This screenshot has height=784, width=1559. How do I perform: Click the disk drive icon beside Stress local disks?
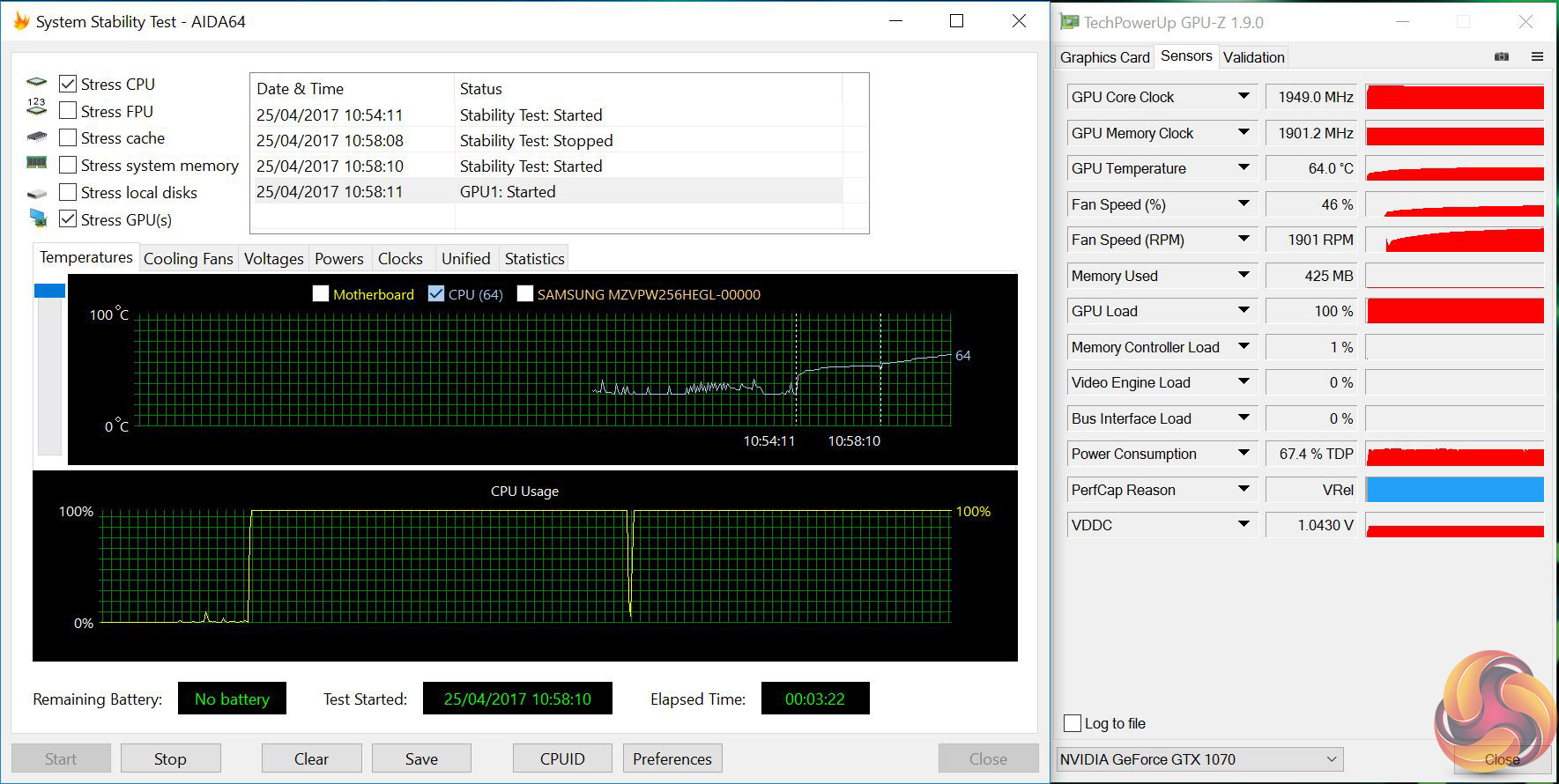[x=36, y=193]
